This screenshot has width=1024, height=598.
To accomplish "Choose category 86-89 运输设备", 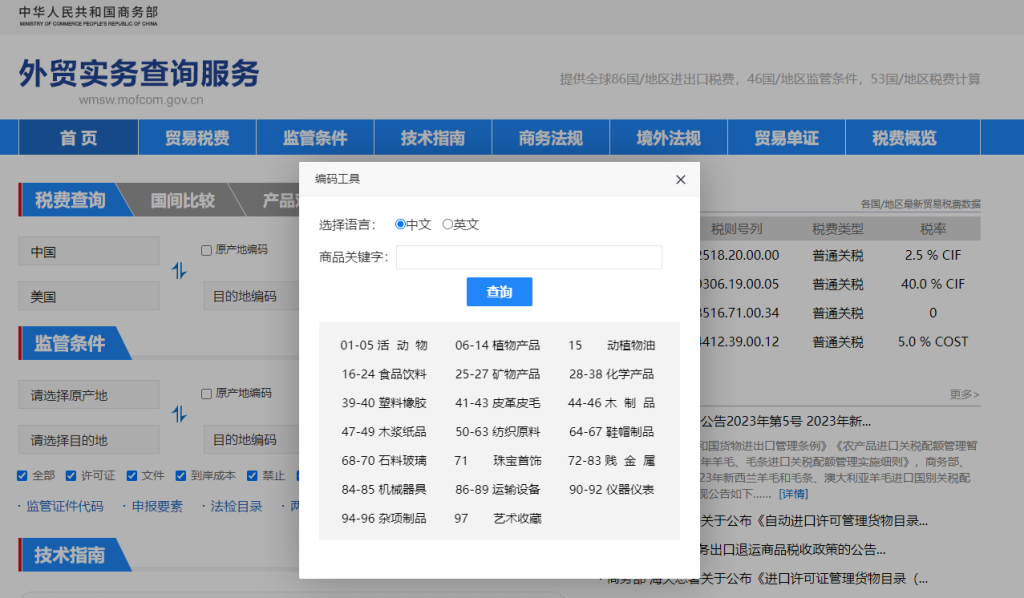I will [x=498, y=490].
